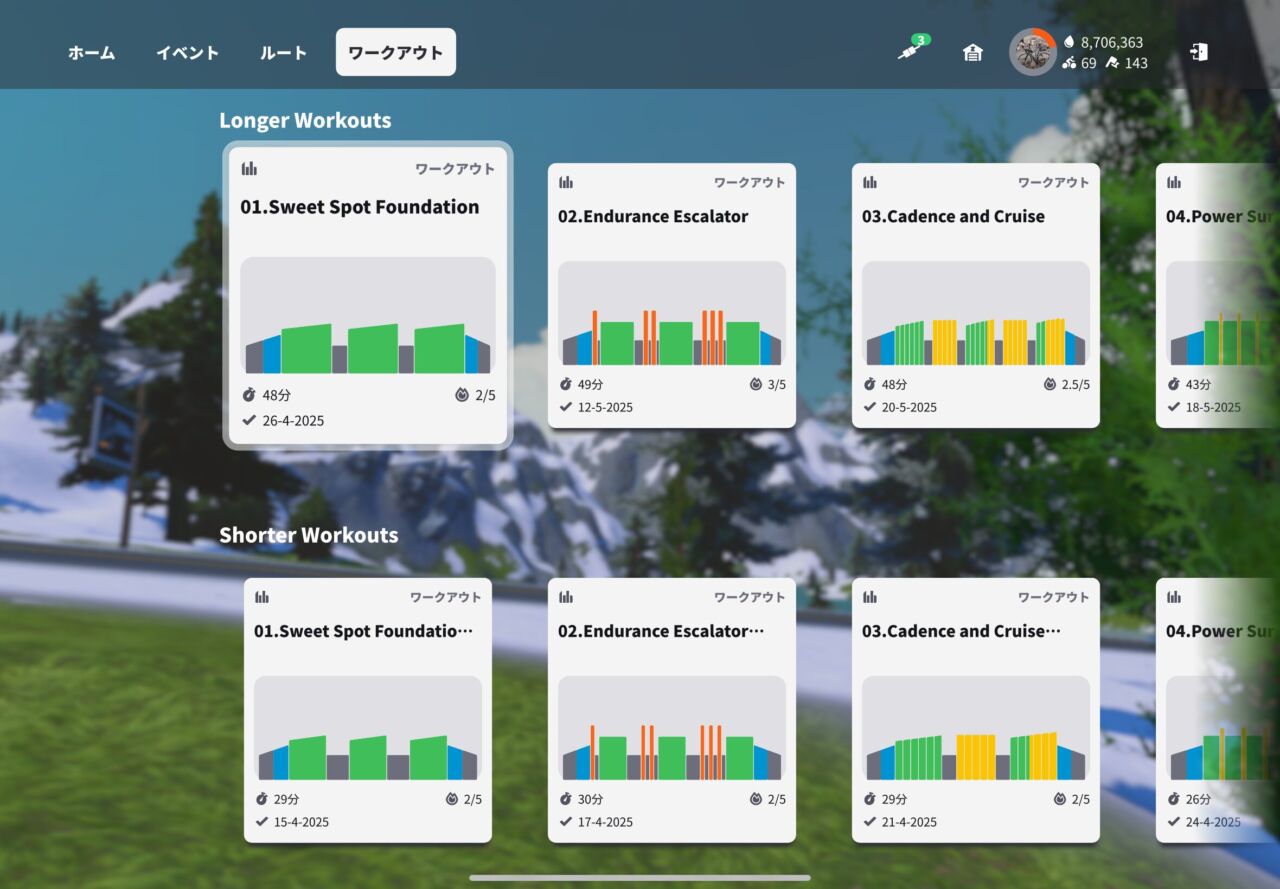Click the bar chart icon on 49分 Endurance card
Screen dimensions: 1280x889
566,182
